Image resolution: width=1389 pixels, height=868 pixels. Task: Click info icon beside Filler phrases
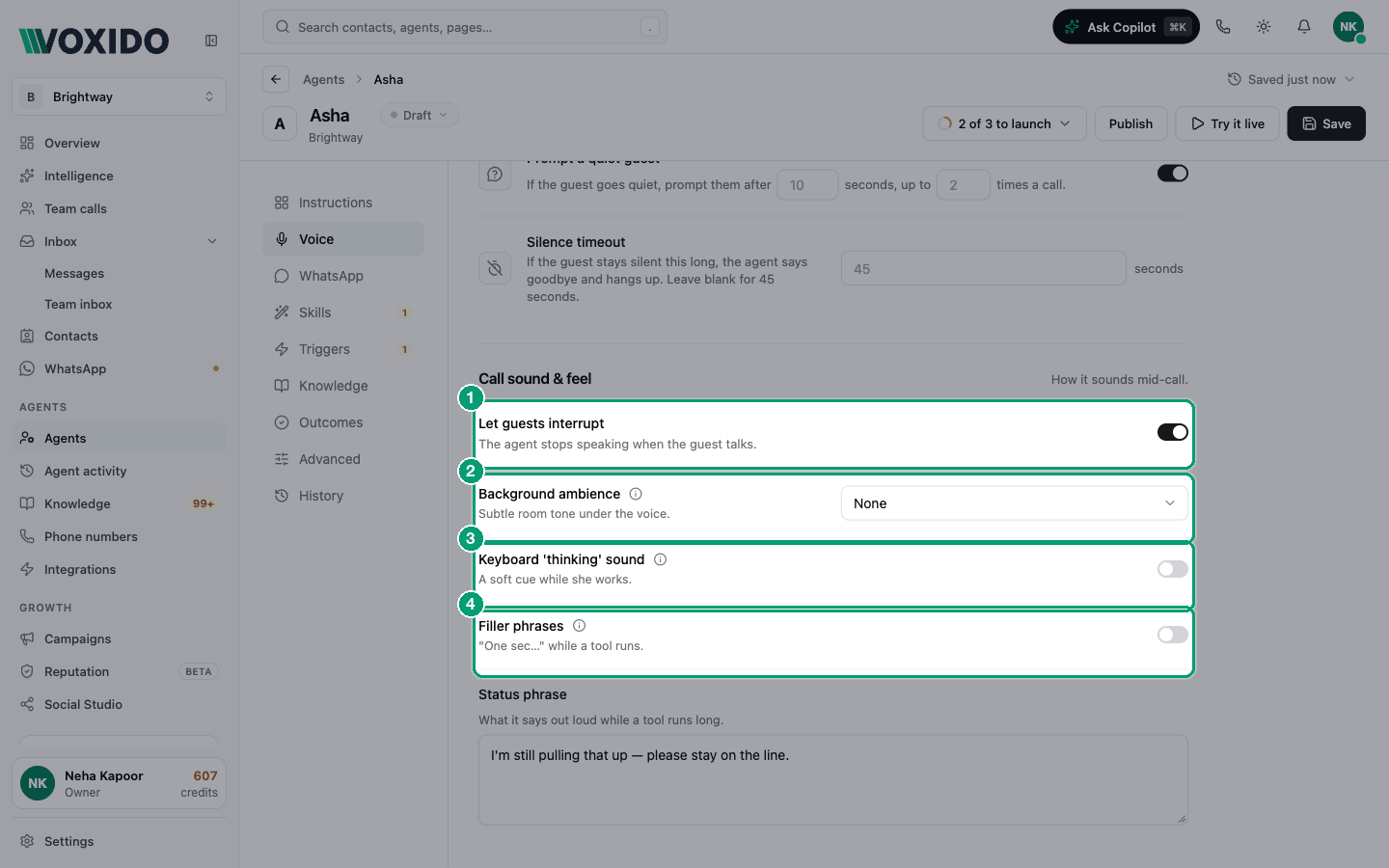pos(579,626)
